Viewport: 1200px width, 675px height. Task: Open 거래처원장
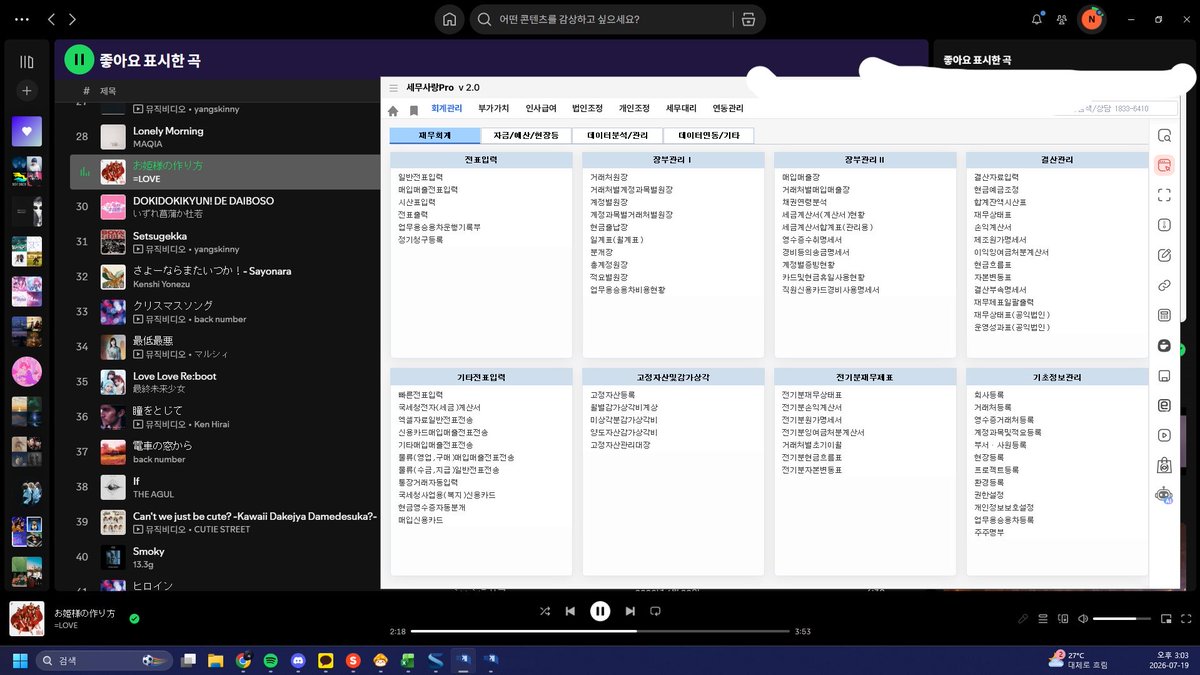click(609, 177)
